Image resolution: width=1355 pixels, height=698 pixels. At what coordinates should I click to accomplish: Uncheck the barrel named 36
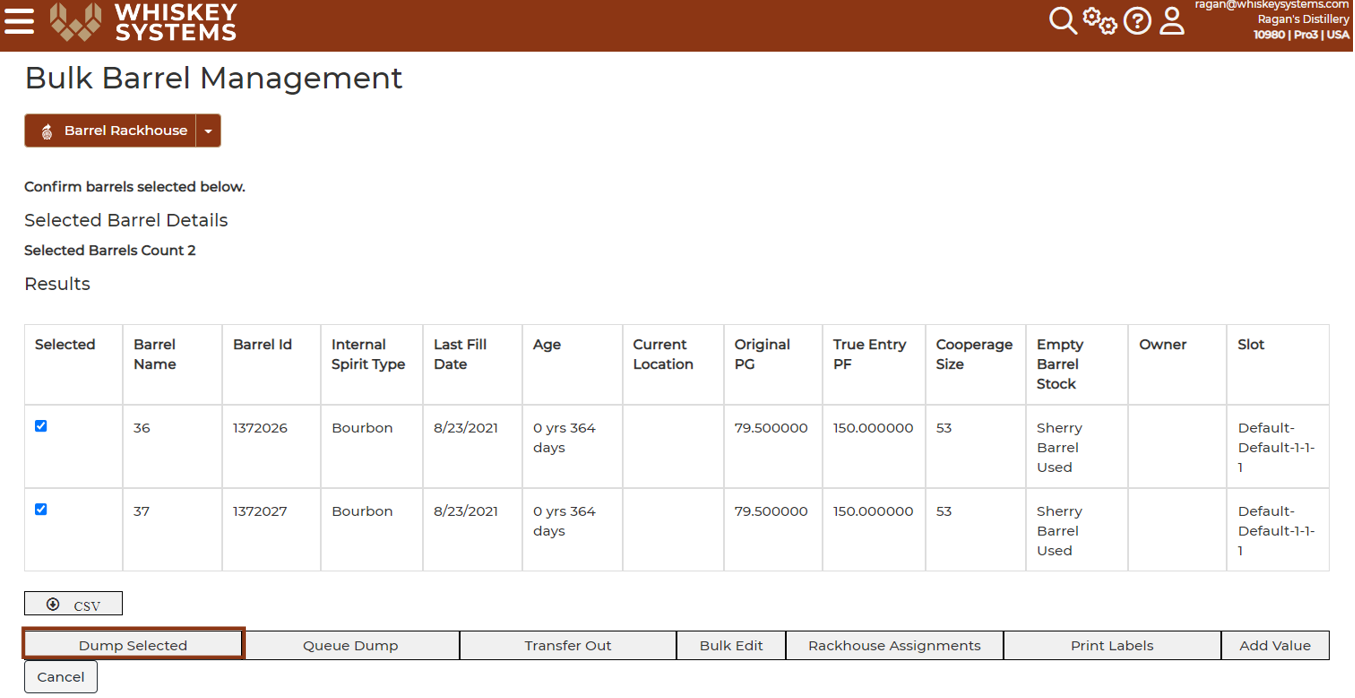pyautogui.click(x=41, y=426)
